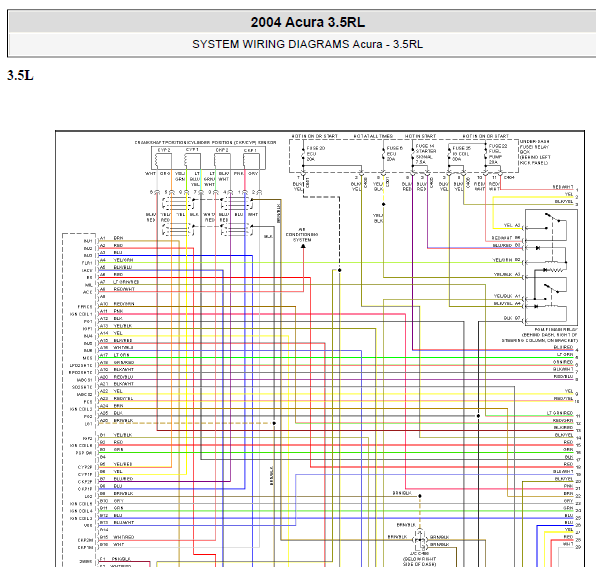Select the 3.5L section heading
Viewport: 596px width, 567px height.
pyautogui.click(x=20, y=75)
